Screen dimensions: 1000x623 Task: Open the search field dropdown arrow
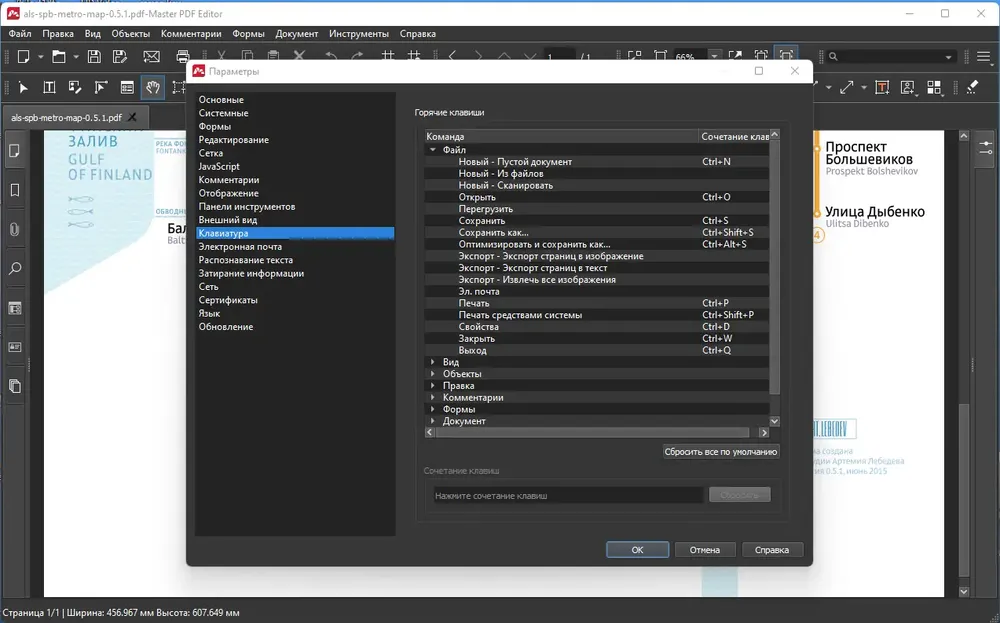click(949, 57)
